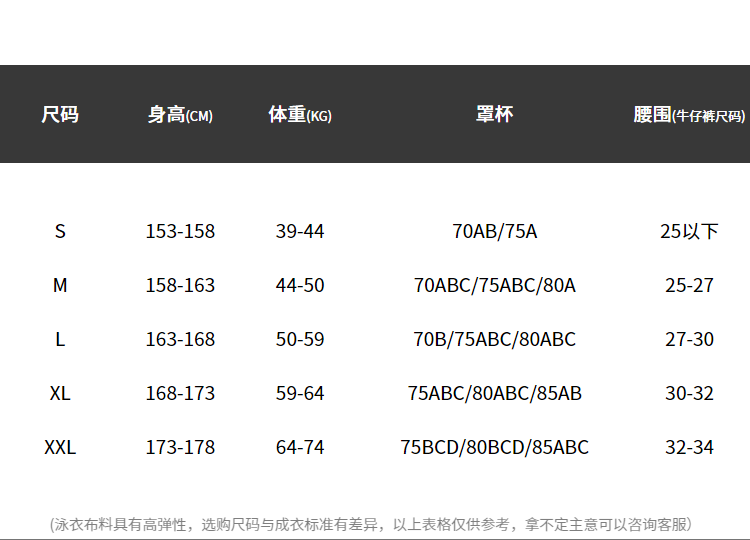Screen dimensions: 750x540
Task: Click height value 153-158
Action: [x=180, y=231]
